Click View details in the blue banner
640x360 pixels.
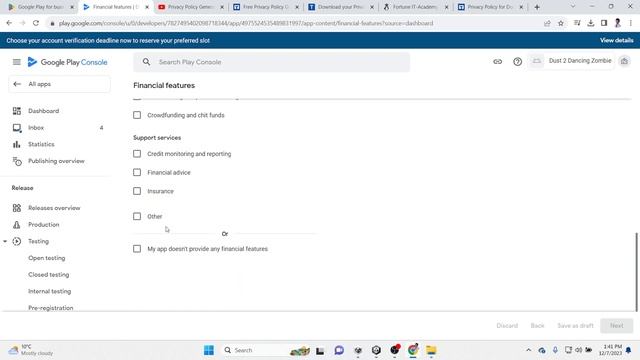pyautogui.click(x=616, y=40)
